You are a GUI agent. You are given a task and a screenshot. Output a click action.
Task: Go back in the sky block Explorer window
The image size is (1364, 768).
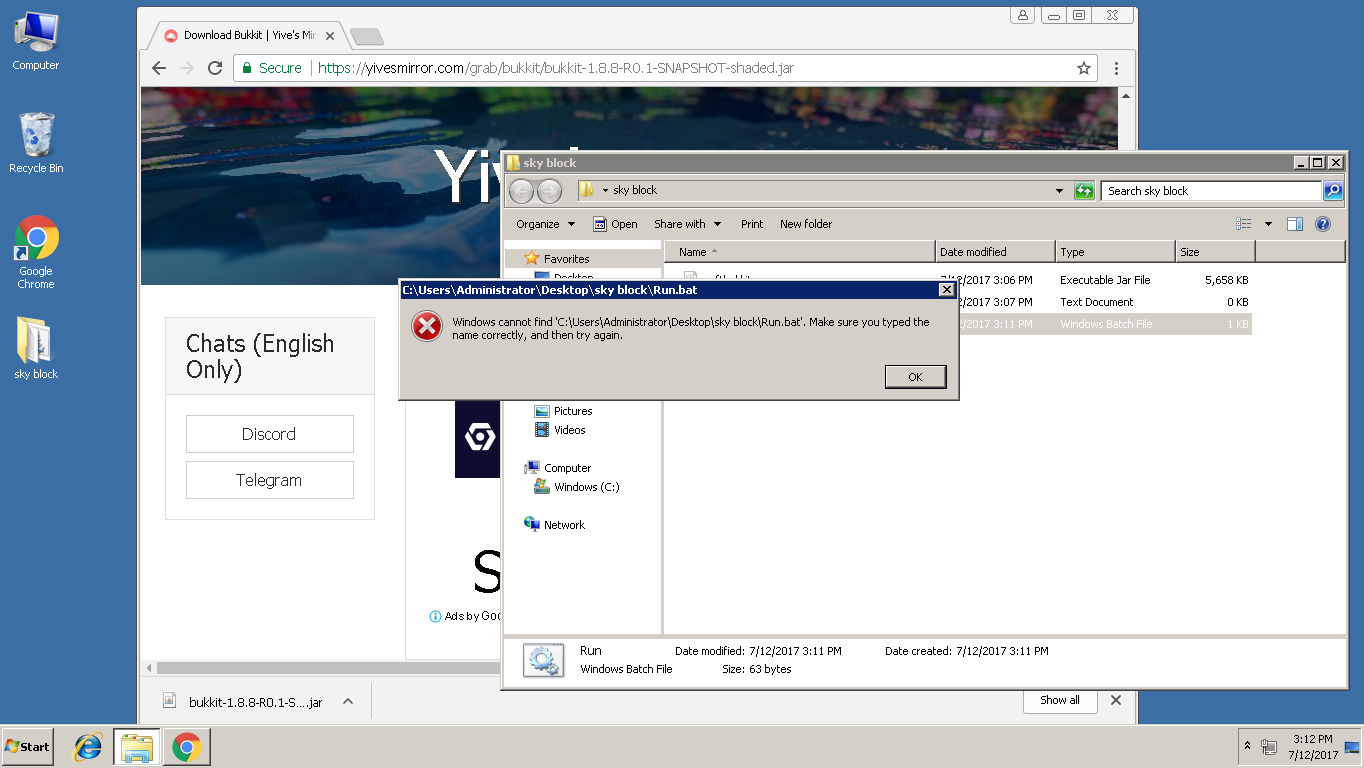tap(521, 191)
